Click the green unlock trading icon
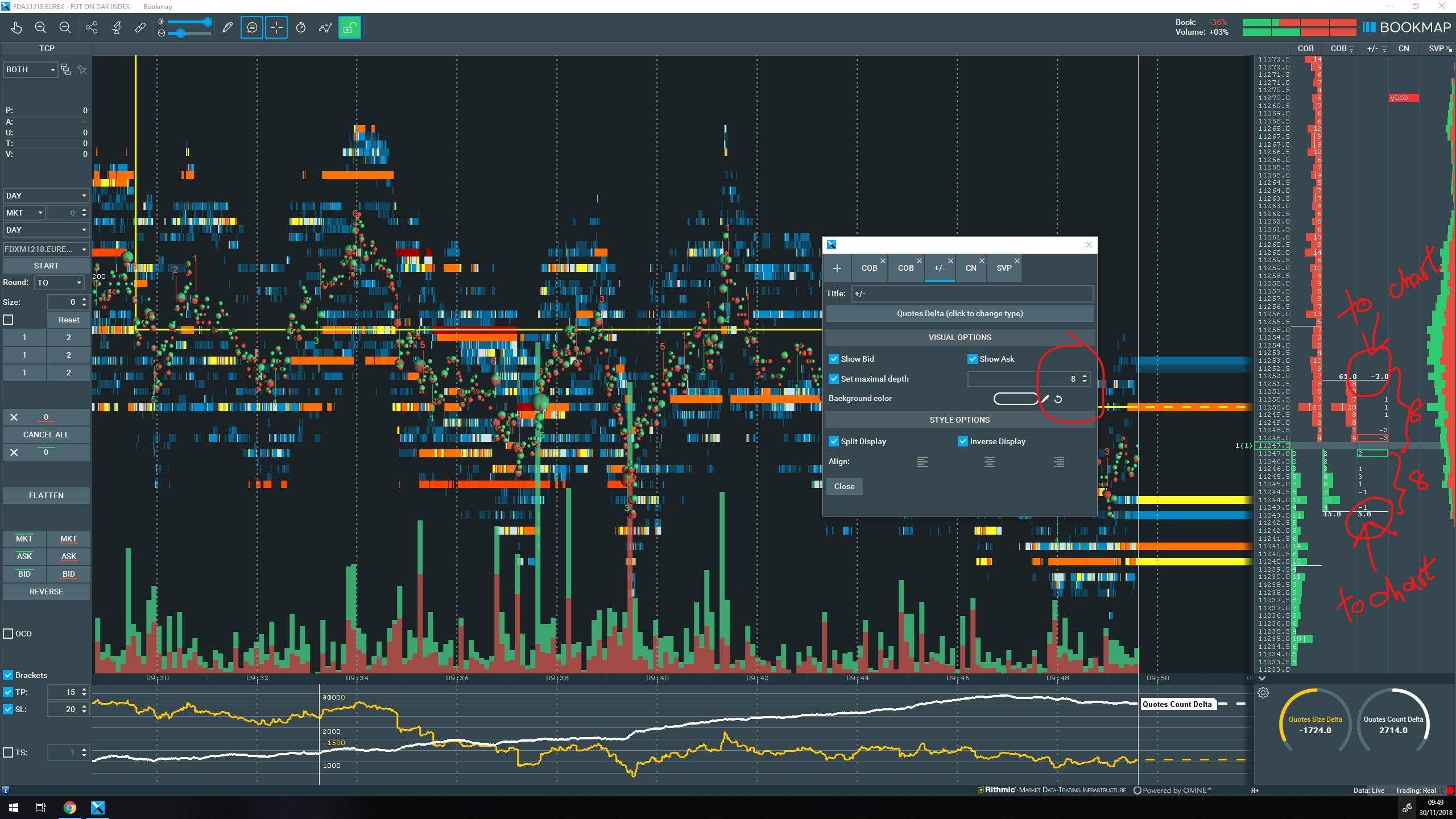This screenshot has height=819, width=1456. [x=350, y=27]
